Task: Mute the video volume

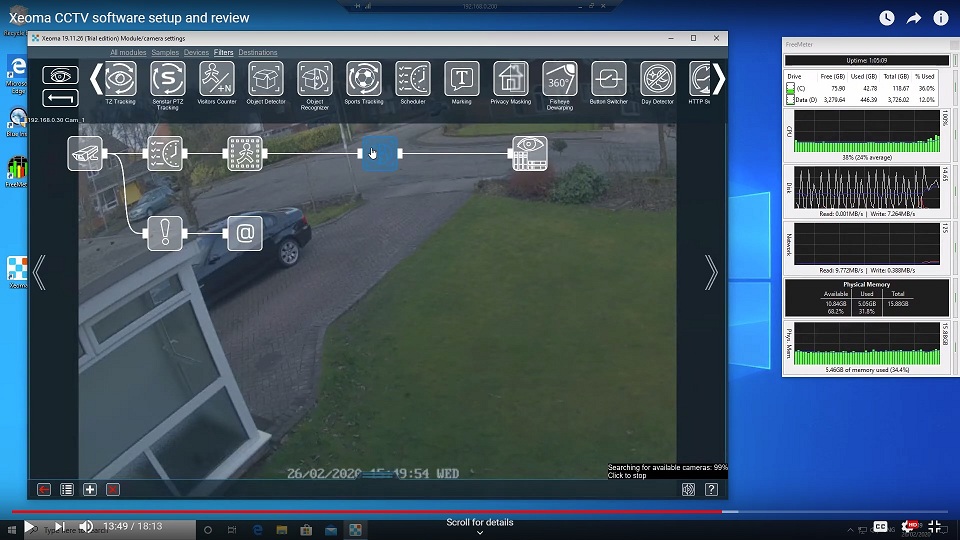Action: coord(86,527)
